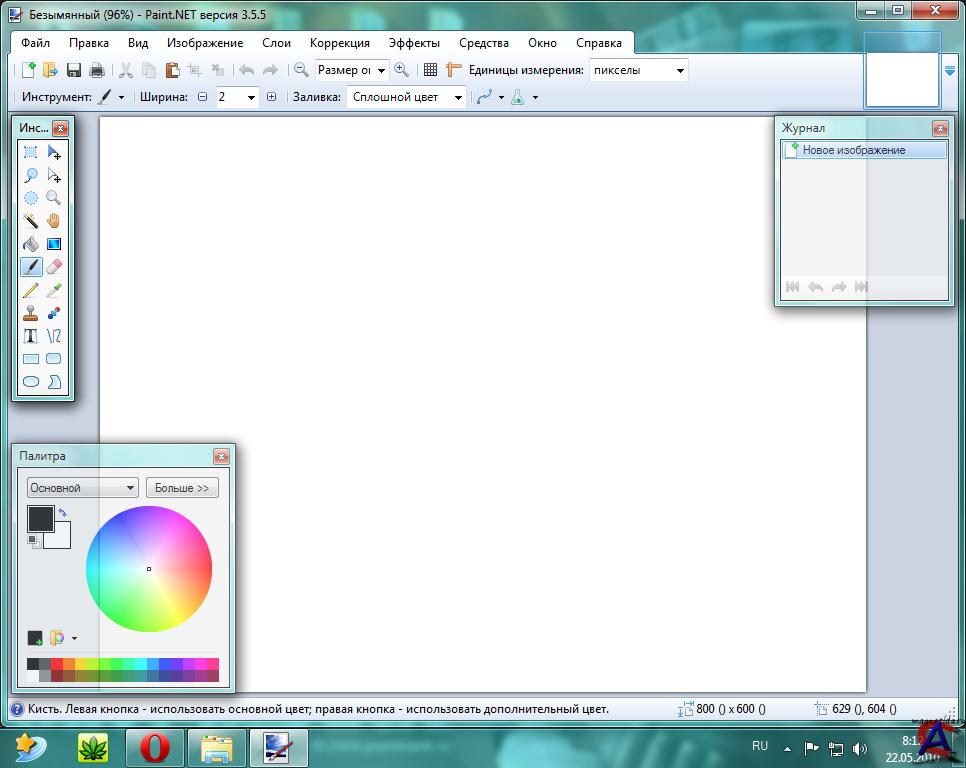This screenshot has width=966, height=768.
Task: Open the Основной color selector dropdown
Action: [83, 488]
